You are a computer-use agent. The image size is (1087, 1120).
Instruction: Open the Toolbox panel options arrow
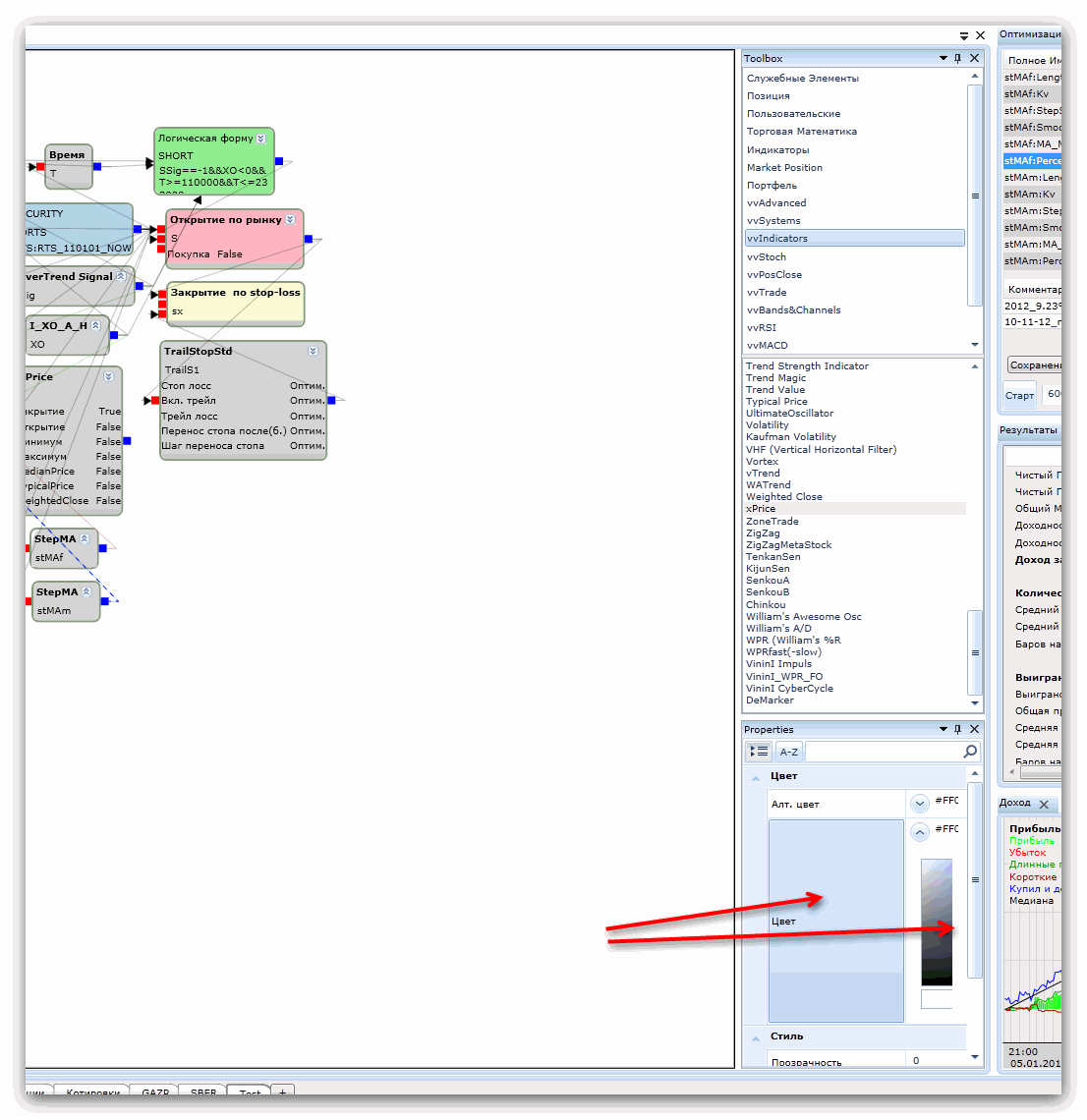[943, 59]
